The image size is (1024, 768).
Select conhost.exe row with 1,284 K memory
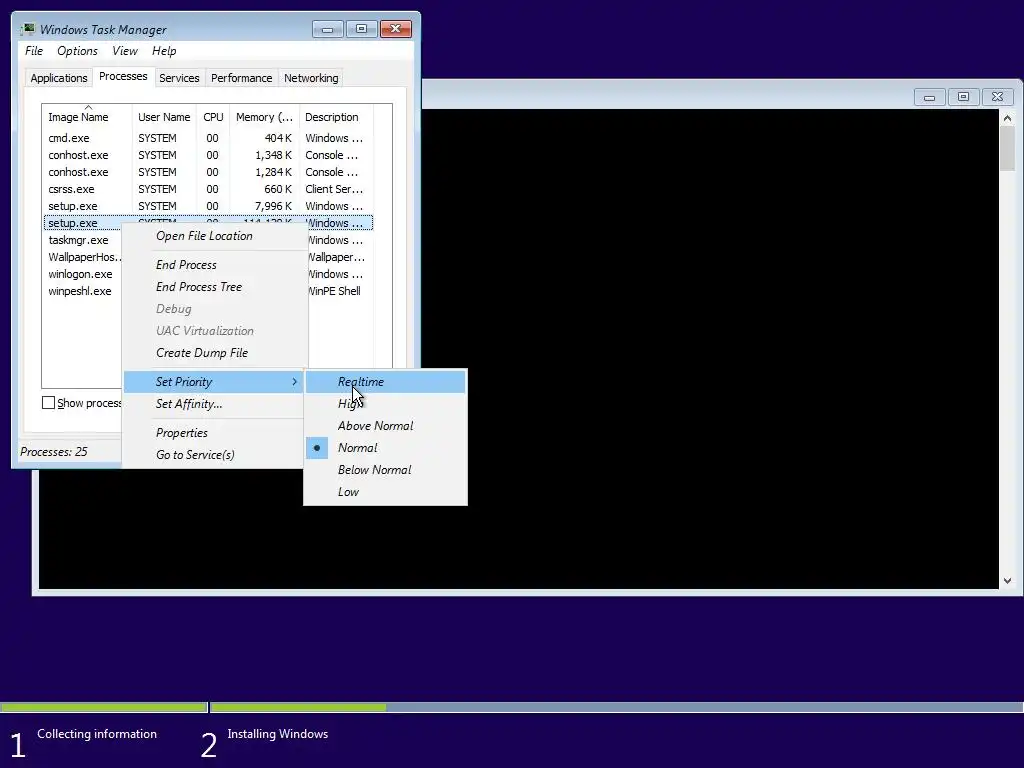(x=208, y=172)
